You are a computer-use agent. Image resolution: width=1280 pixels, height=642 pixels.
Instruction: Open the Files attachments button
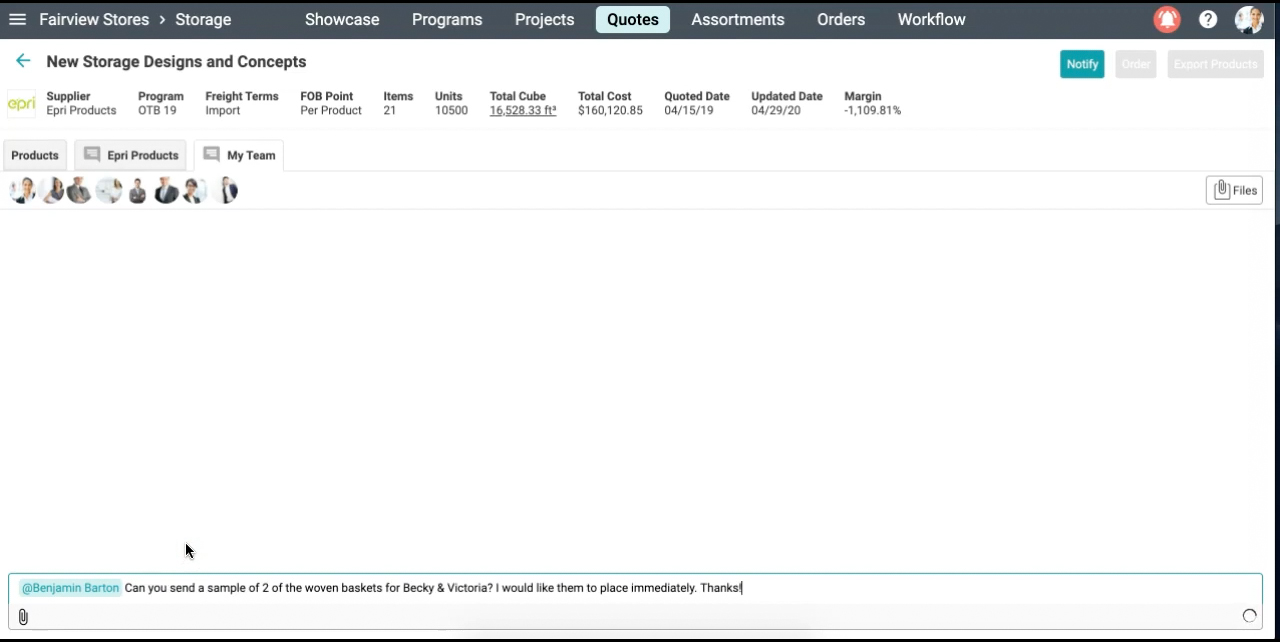coord(1234,190)
